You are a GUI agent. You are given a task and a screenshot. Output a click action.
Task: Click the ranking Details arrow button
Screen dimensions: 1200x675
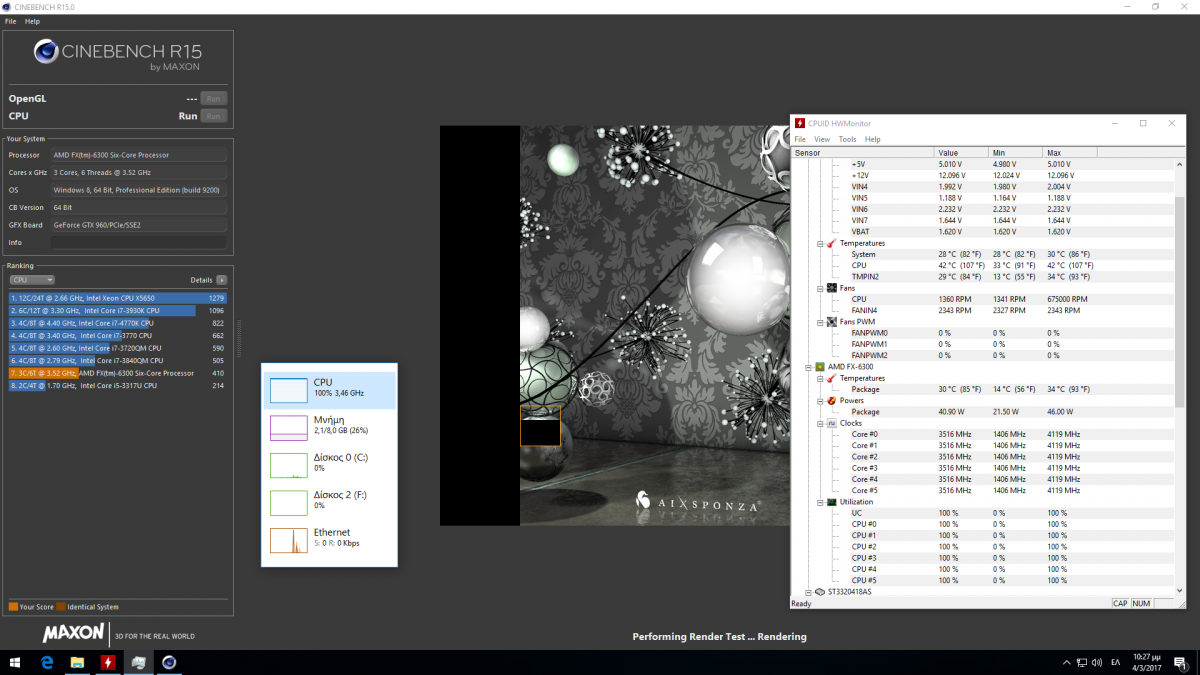222,280
